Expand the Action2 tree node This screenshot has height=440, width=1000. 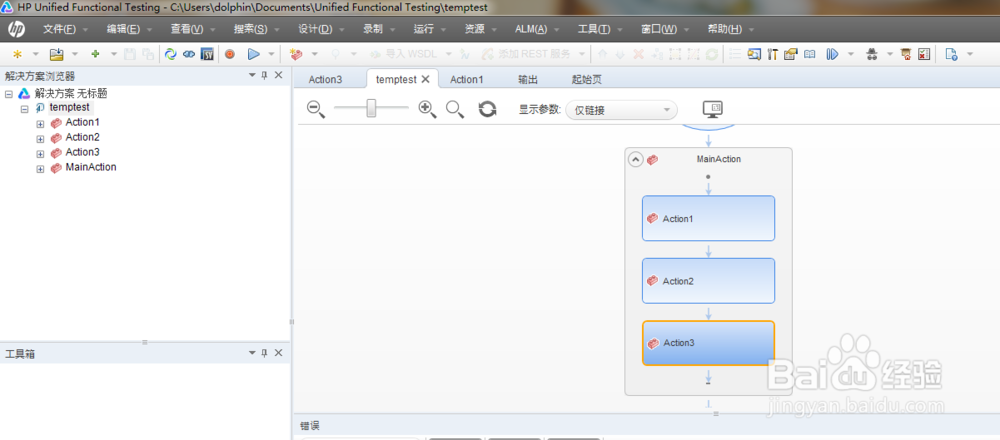click(x=40, y=138)
